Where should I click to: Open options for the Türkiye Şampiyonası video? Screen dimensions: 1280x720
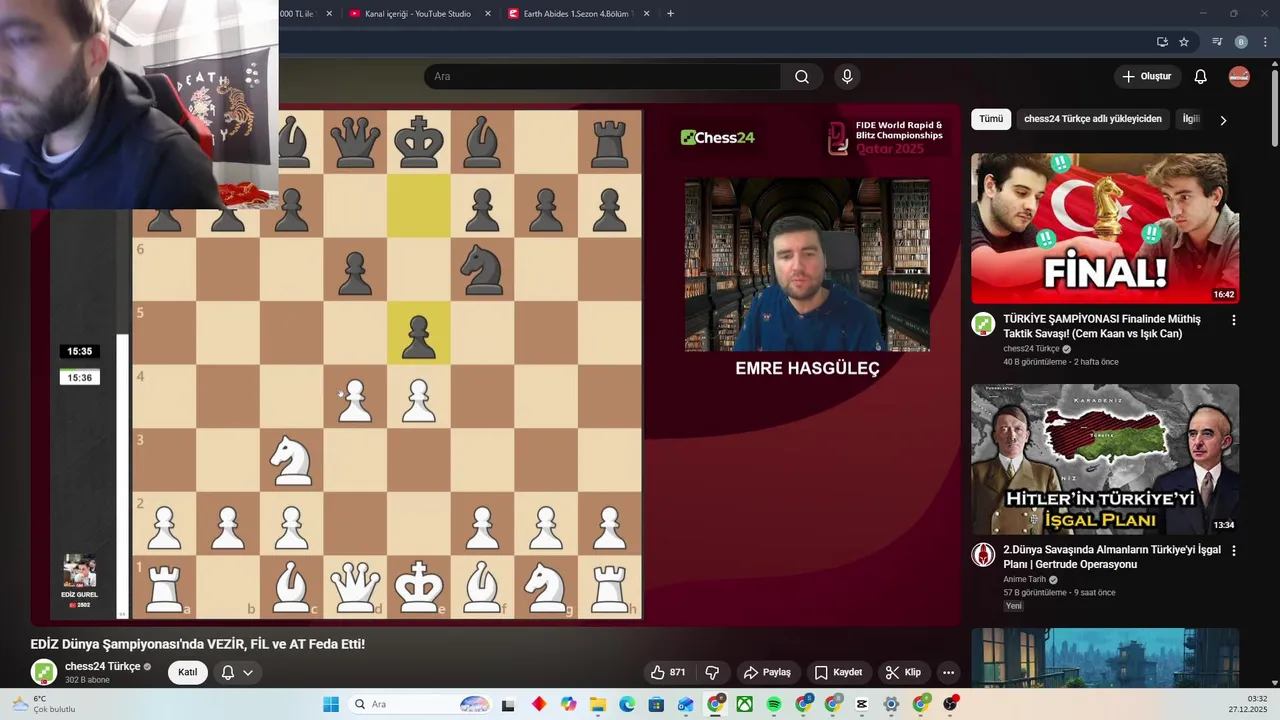point(1233,320)
